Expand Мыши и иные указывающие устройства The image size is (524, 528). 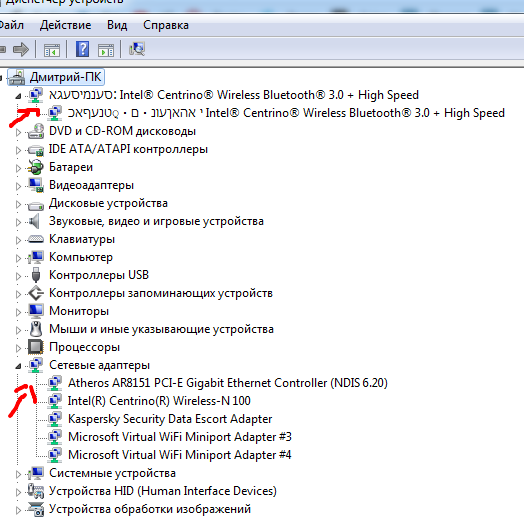[x=18, y=330]
